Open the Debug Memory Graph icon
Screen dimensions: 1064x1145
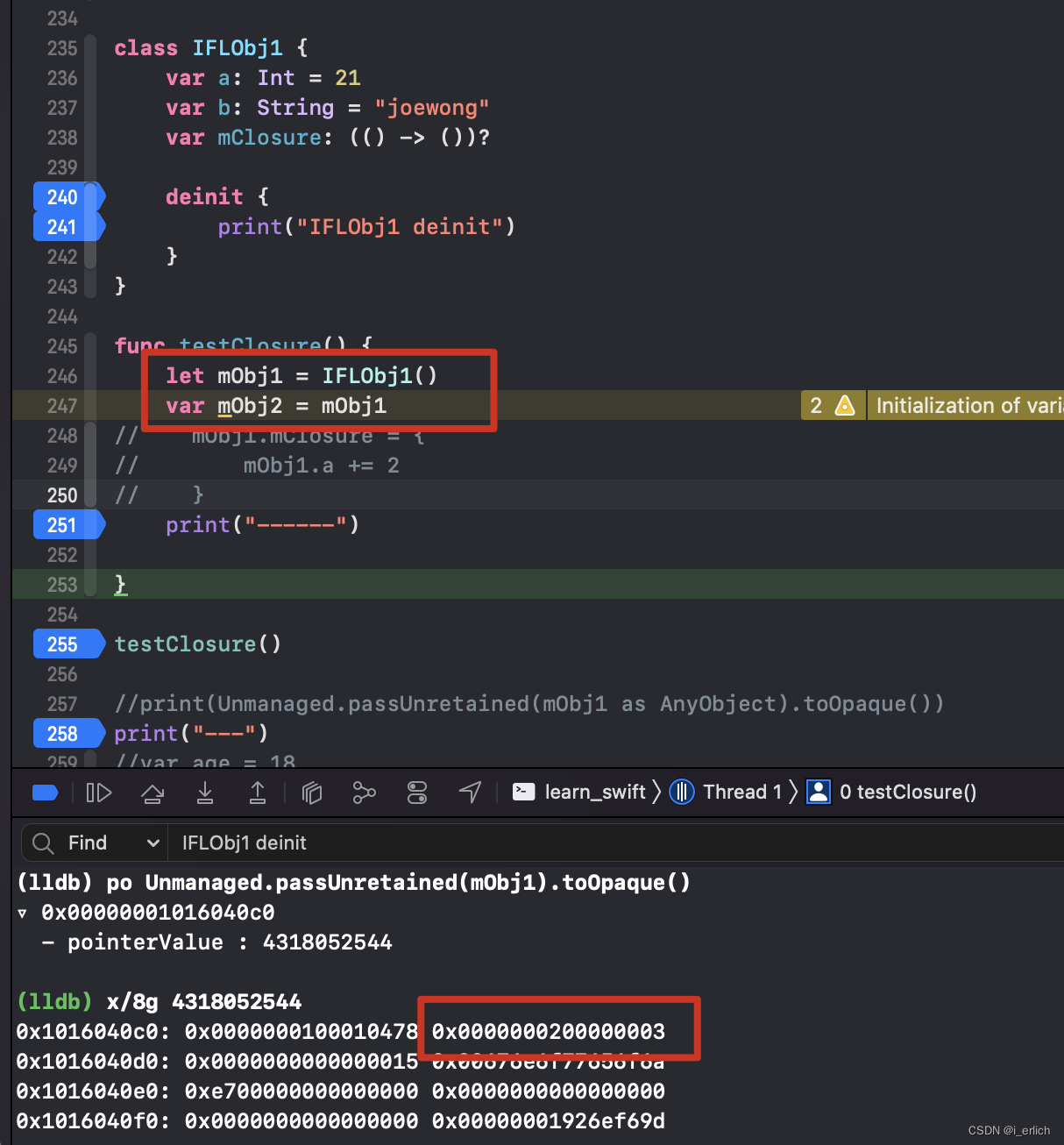[364, 793]
